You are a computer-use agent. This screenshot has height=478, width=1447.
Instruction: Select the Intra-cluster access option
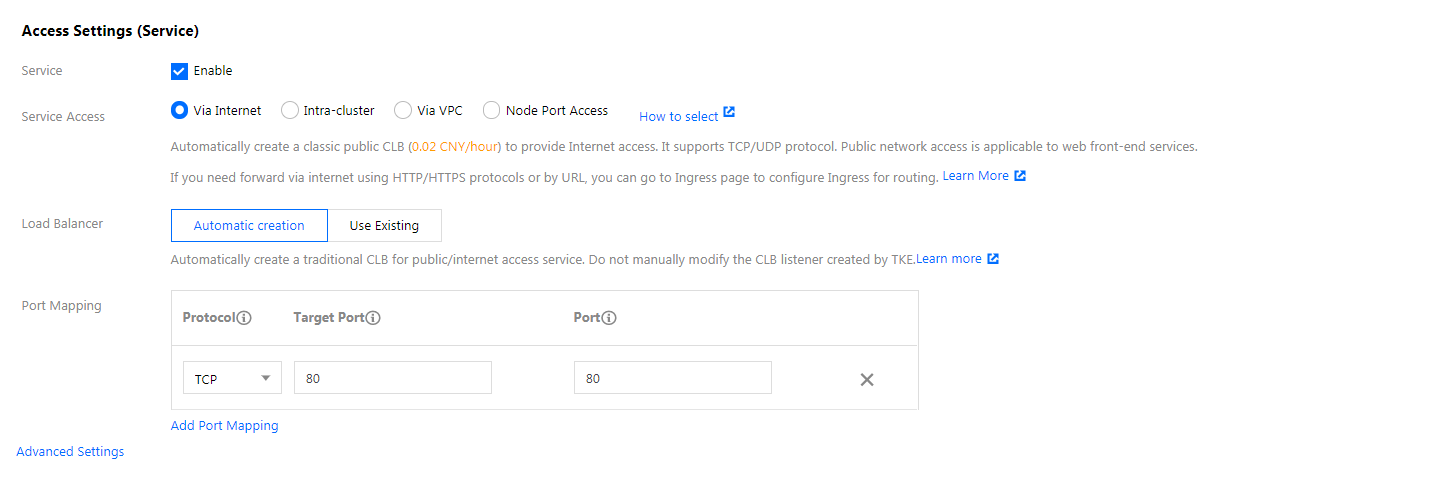tap(290, 110)
